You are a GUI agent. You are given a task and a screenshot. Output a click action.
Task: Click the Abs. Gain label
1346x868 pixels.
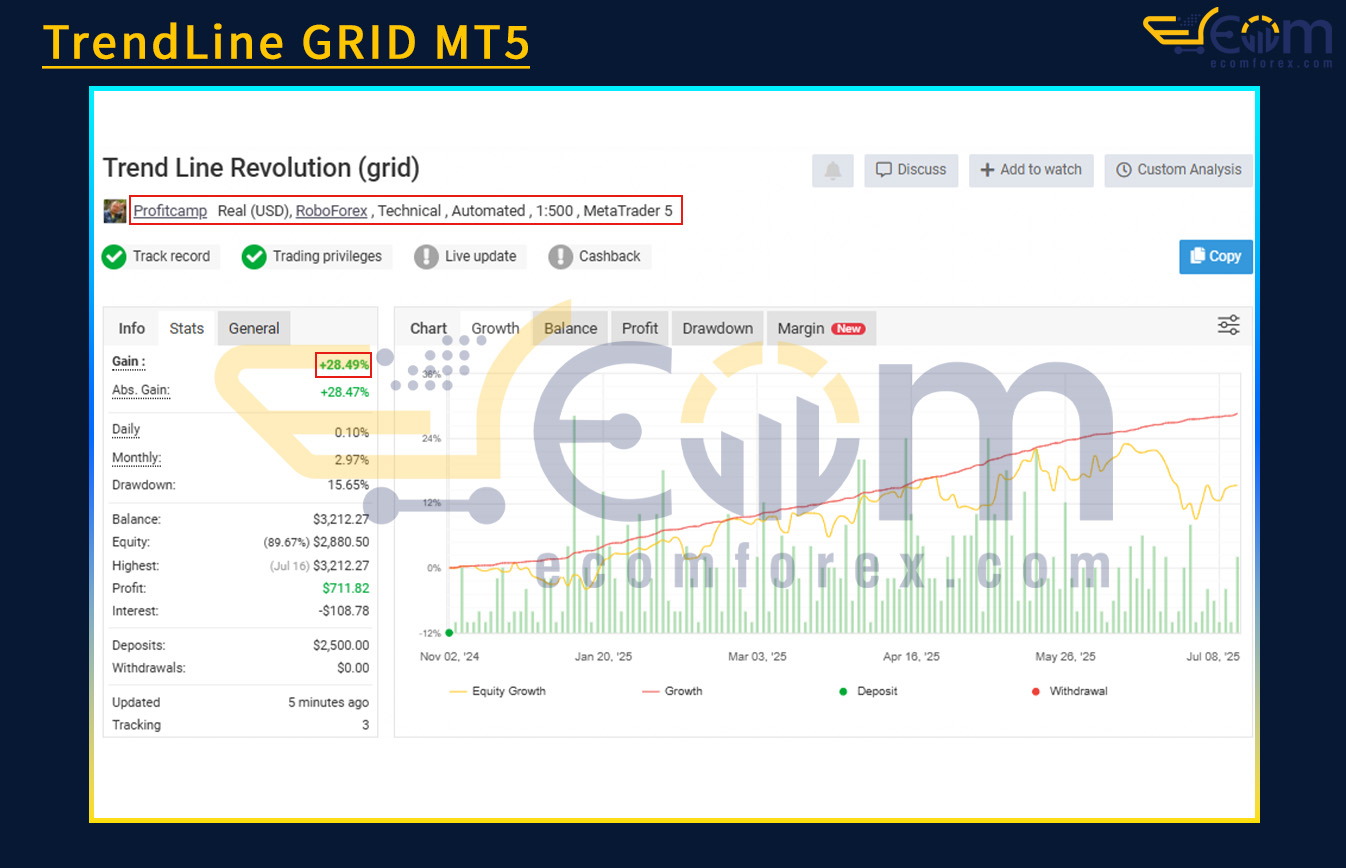(141, 390)
